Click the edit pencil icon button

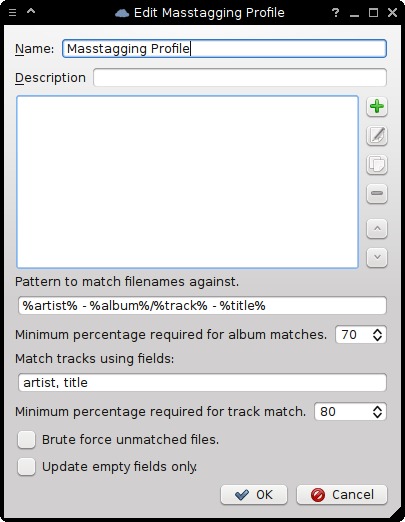coord(377,136)
